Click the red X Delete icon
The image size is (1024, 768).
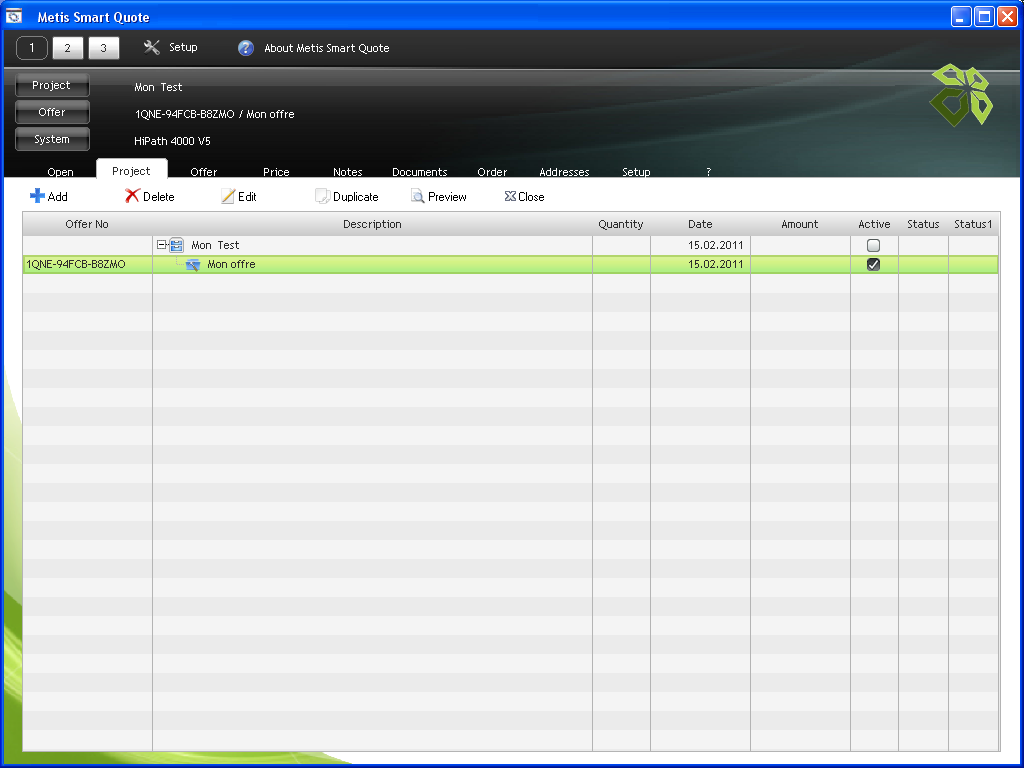point(133,196)
